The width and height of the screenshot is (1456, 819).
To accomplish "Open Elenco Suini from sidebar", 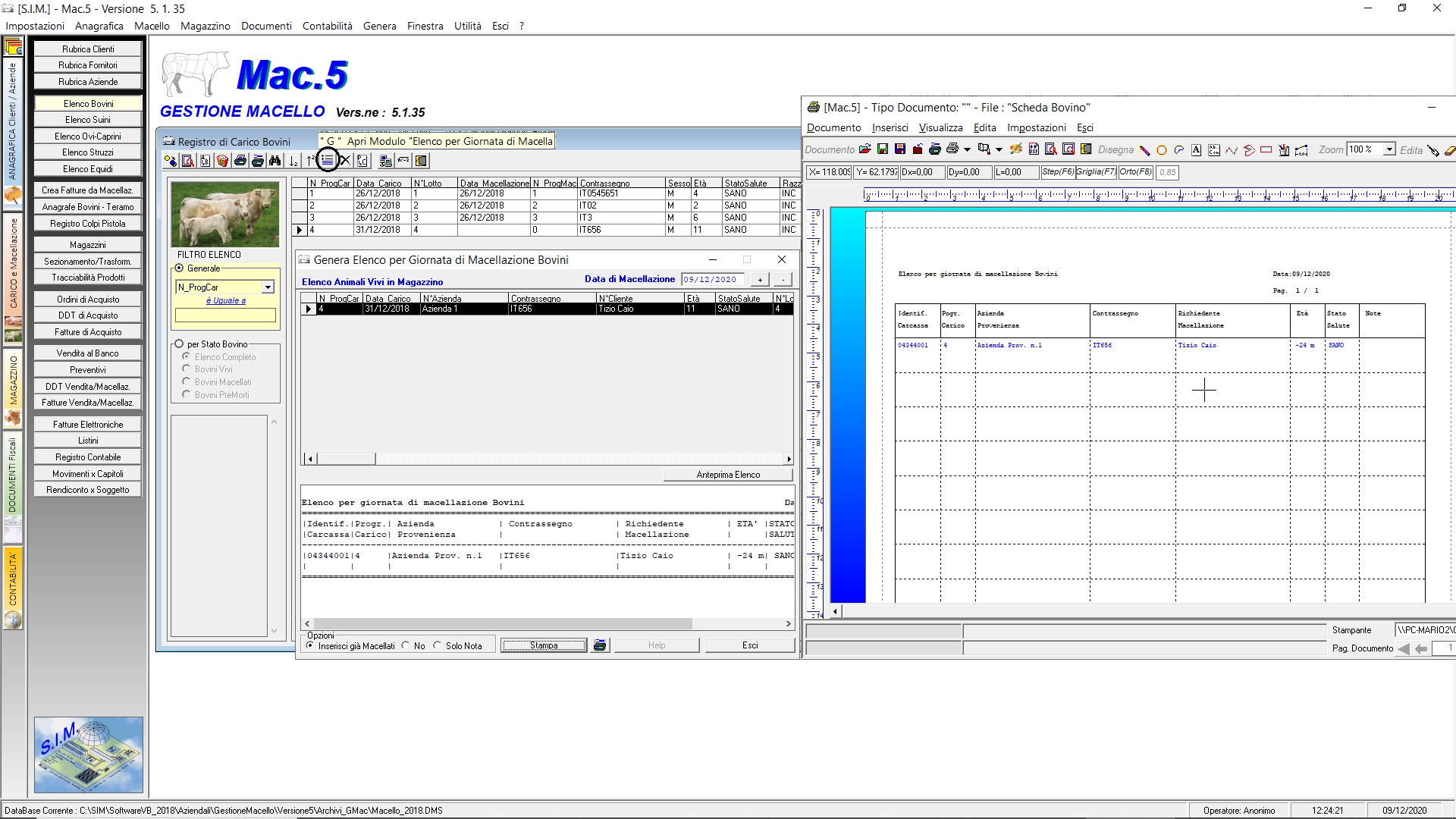I will (88, 120).
